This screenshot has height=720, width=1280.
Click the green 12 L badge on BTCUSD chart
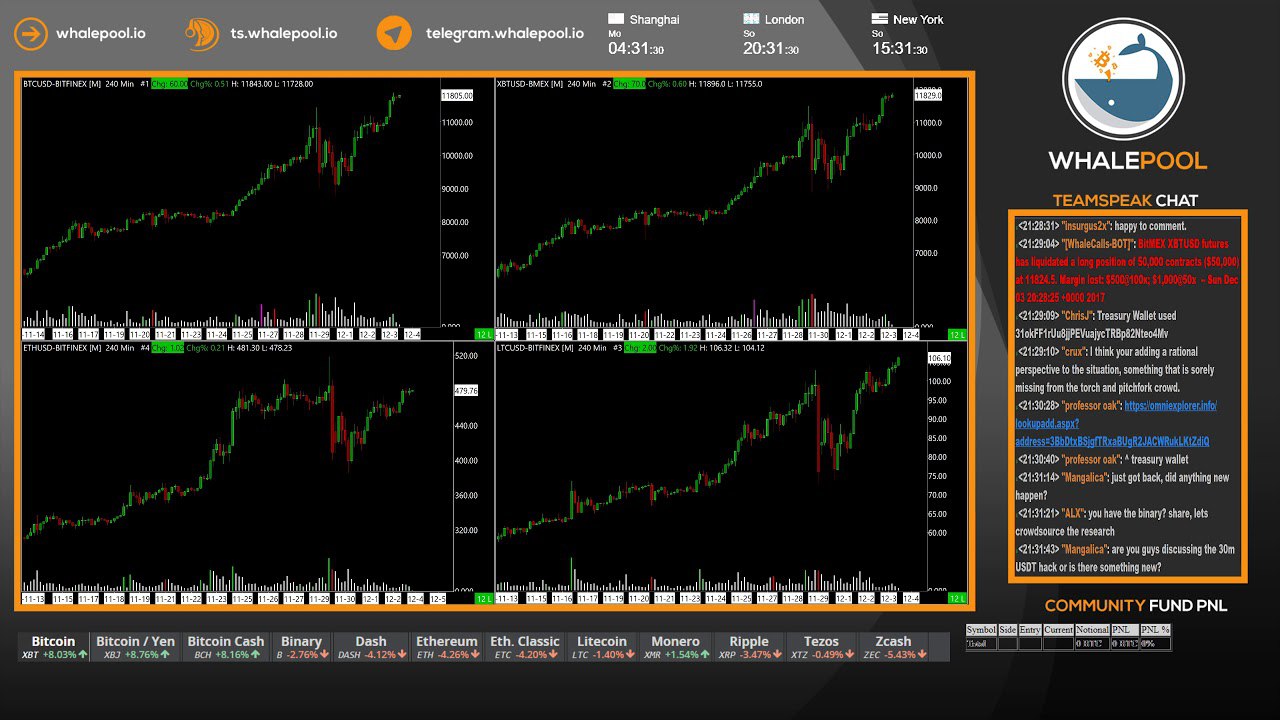coord(482,335)
